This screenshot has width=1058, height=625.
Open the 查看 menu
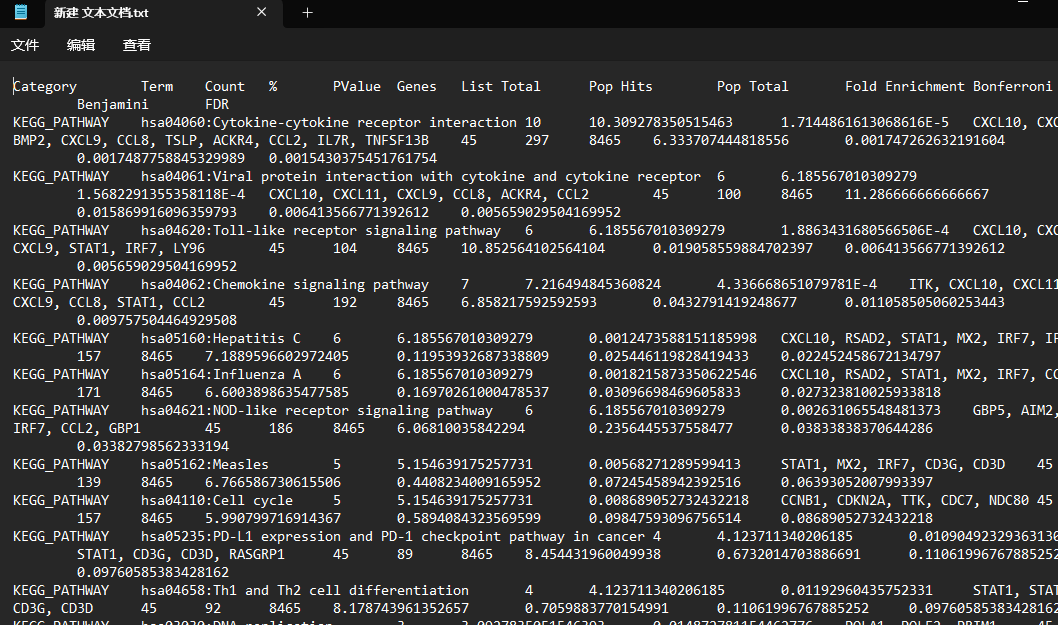pyautogui.click(x=137, y=45)
